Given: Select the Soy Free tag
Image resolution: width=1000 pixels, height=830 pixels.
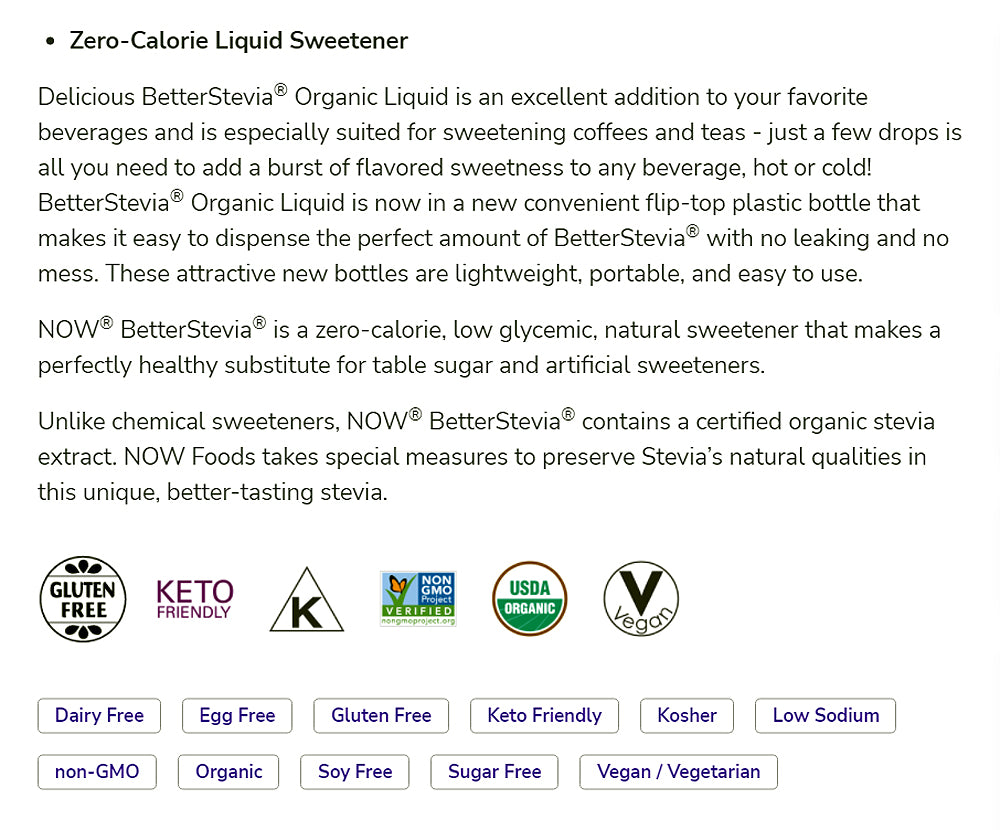Looking at the screenshot, I should [355, 771].
